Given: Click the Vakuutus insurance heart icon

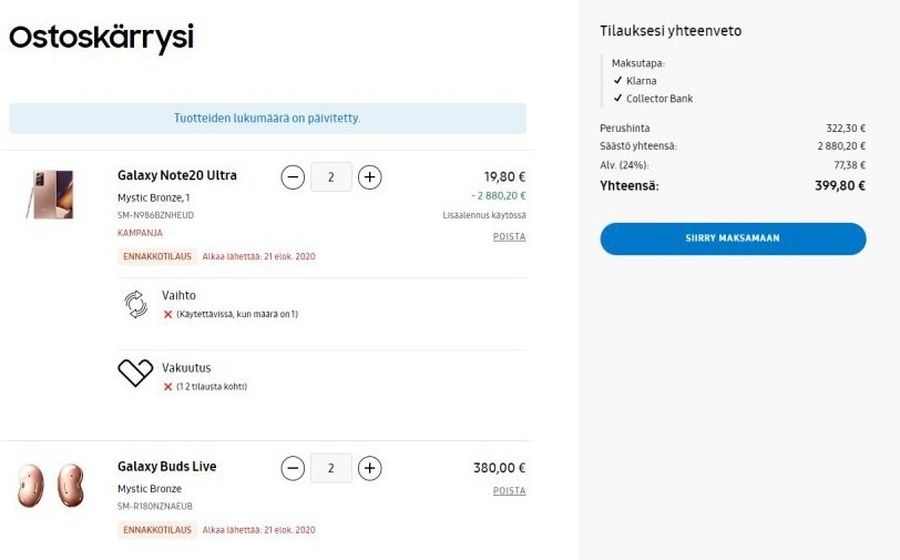Looking at the screenshot, I should pos(136,373).
